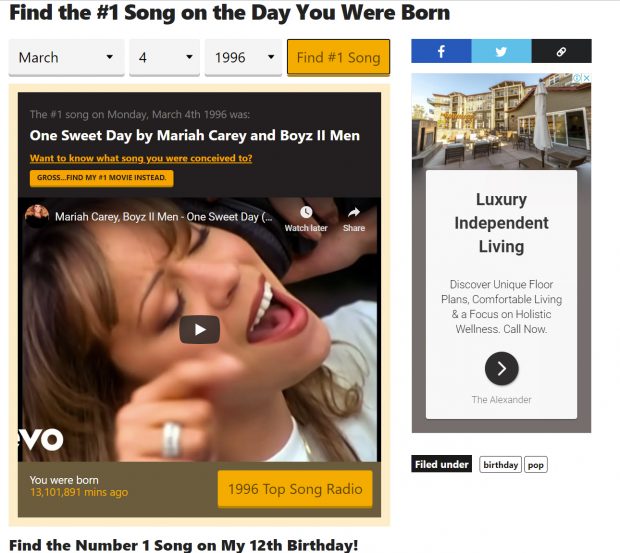This screenshot has width=620, height=553.
Task: Click the Watch later clock icon
Action: [x=306, y=213]
